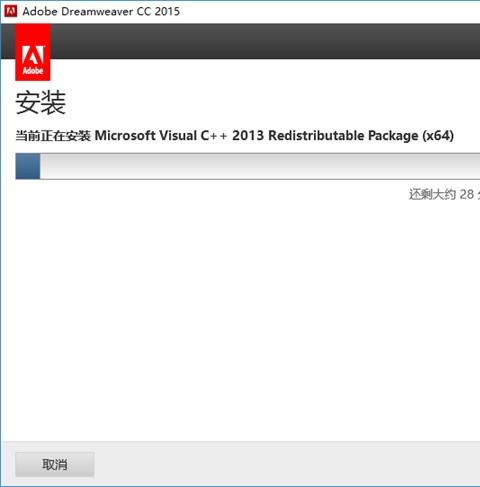Click the dark gray header banner
Viewport: 480px width, 487px height.
click(265, 41)
